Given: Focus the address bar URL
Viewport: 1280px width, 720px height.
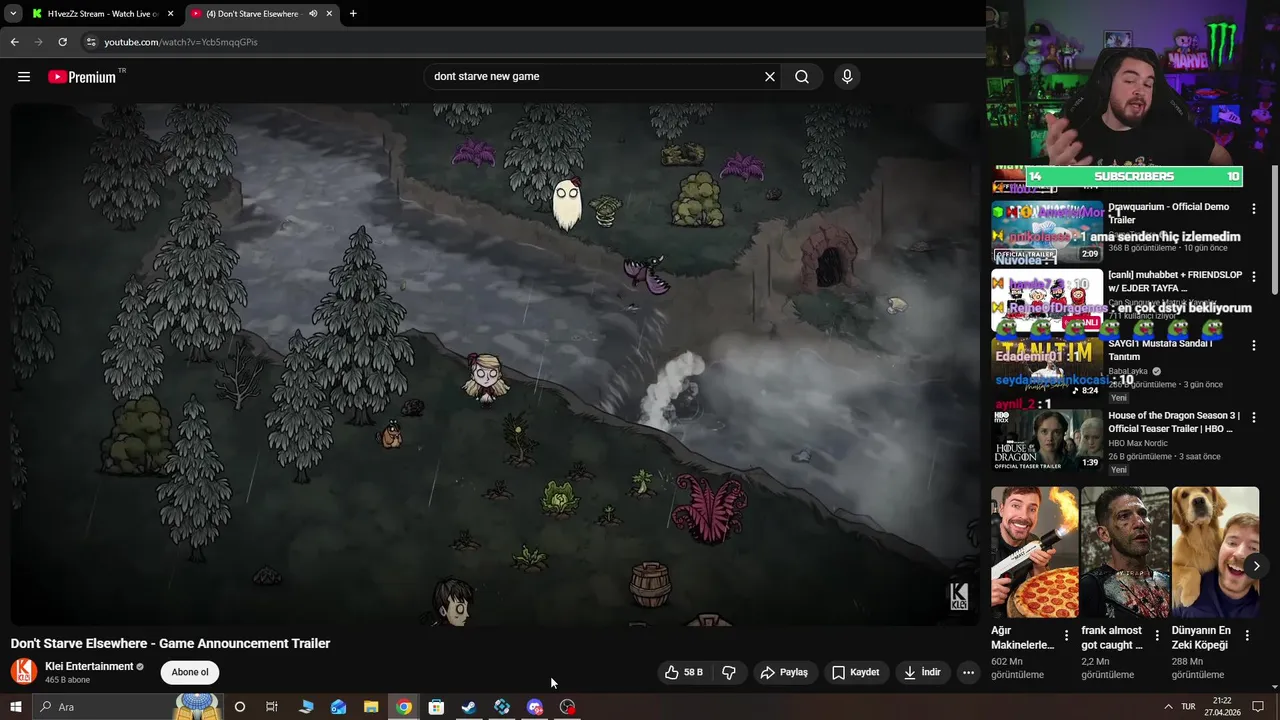Looking at the screenshot, I should (x=181, y=42).
